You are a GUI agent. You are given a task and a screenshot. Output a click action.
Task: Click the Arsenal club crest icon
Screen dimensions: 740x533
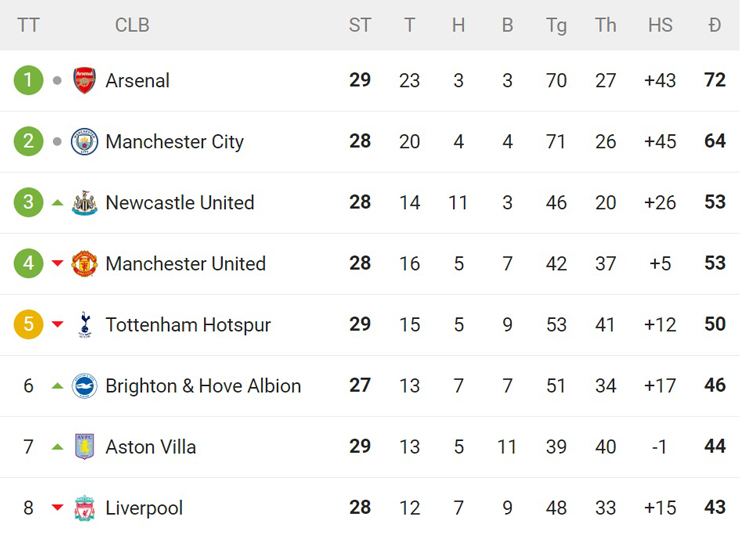[x=85, y=81]
